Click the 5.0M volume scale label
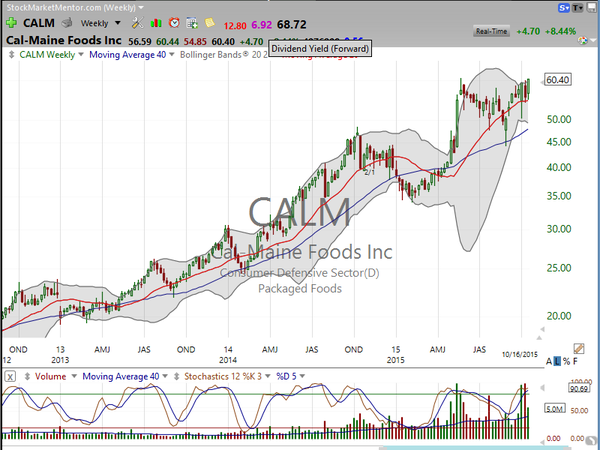The height and width of the screenshot is (450, 600). (554, 409)
